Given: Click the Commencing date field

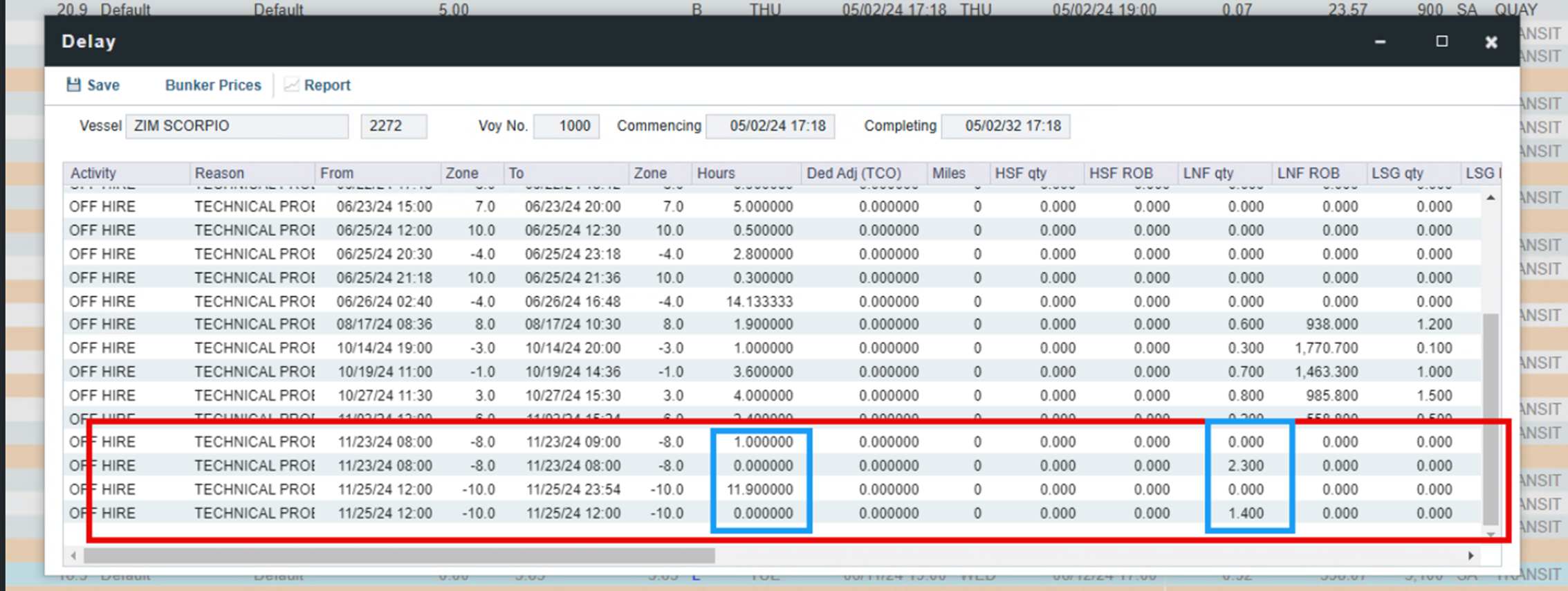Looking at the screenshot, I should pyautogui.click(x=770, y=126).
